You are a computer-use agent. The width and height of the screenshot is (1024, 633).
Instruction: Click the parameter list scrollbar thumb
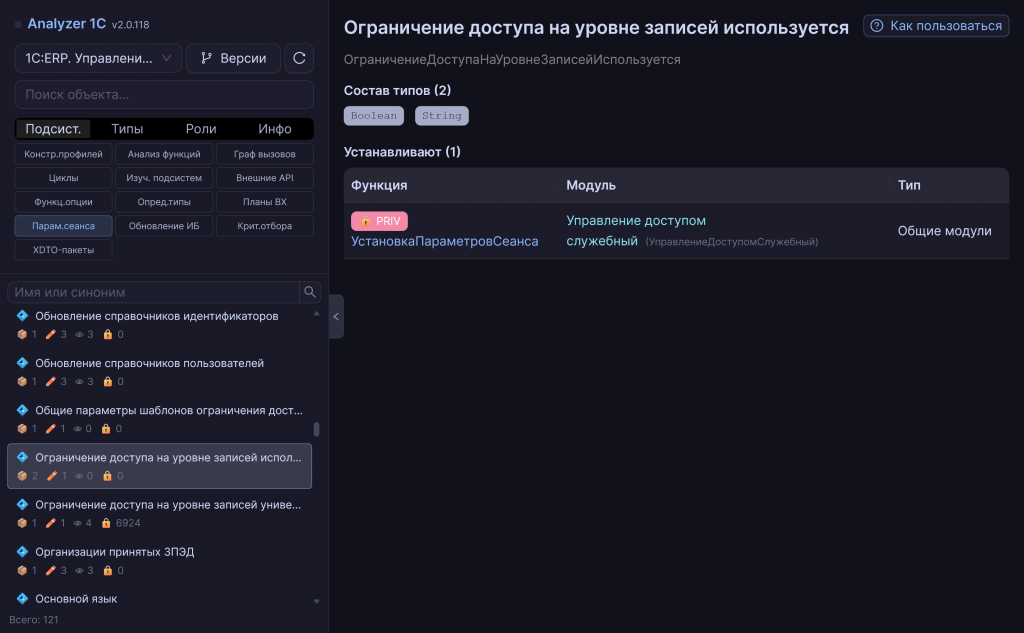click(317, 429)
